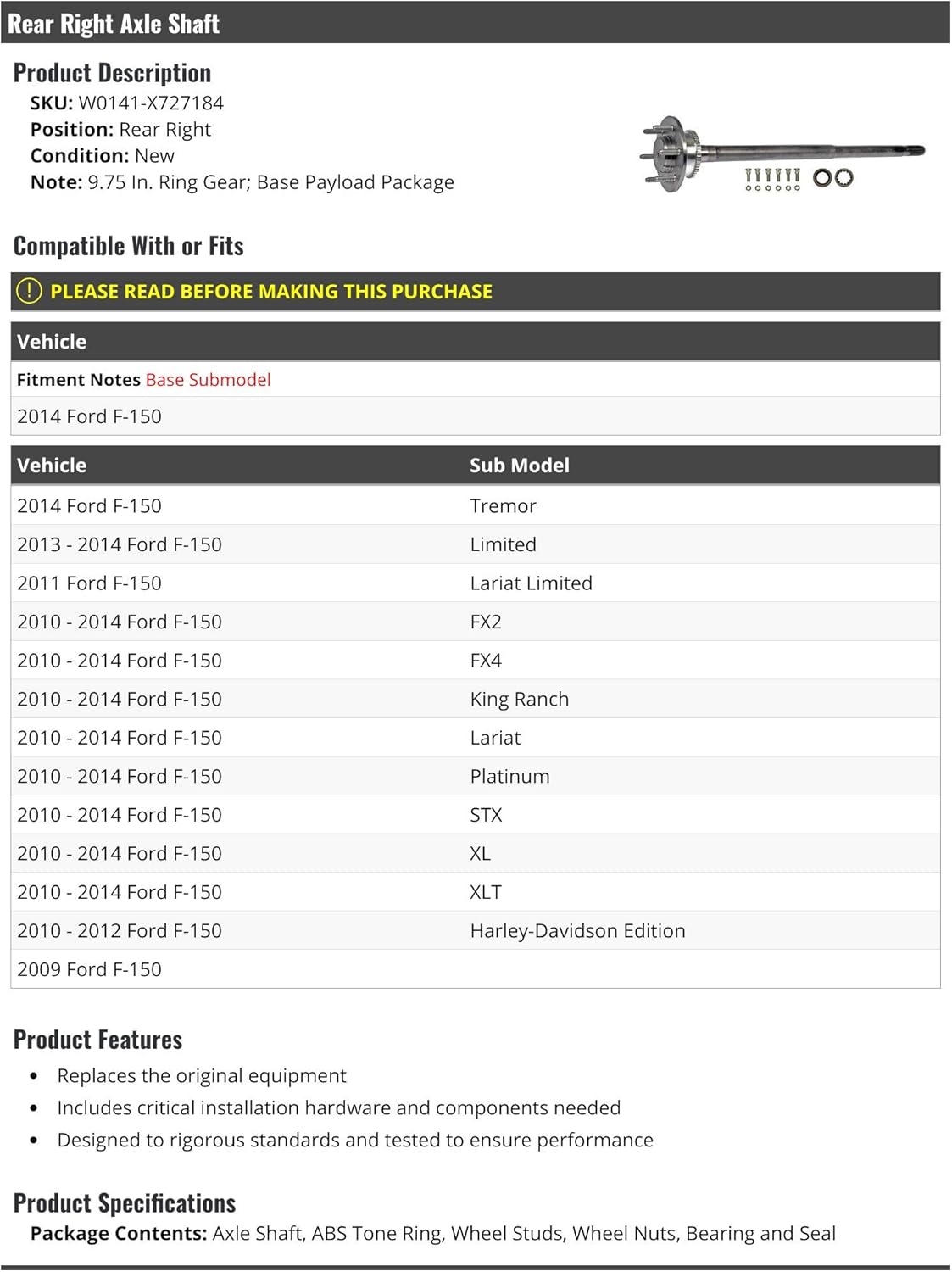Click the 2013 - 2014 Ford F-150 Limited row
Screen dimensions: 952x1272
coord(476,544)
